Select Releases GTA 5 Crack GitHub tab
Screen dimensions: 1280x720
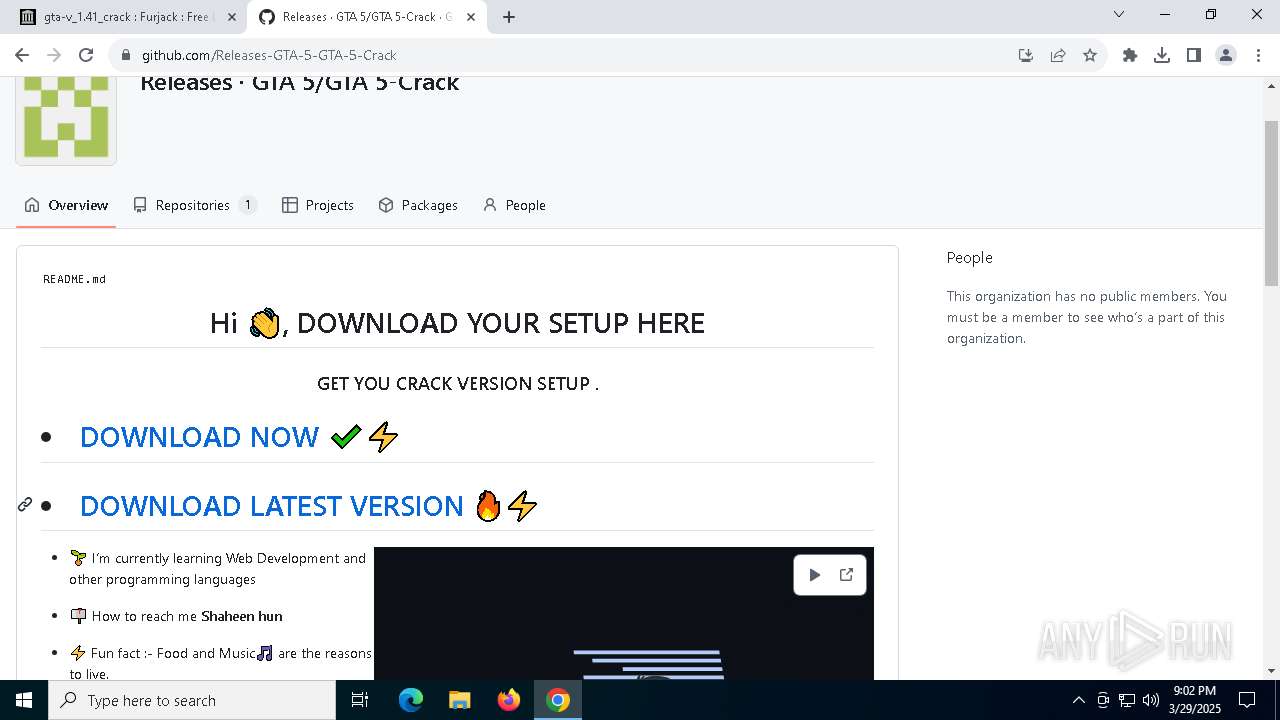(367, 17)
